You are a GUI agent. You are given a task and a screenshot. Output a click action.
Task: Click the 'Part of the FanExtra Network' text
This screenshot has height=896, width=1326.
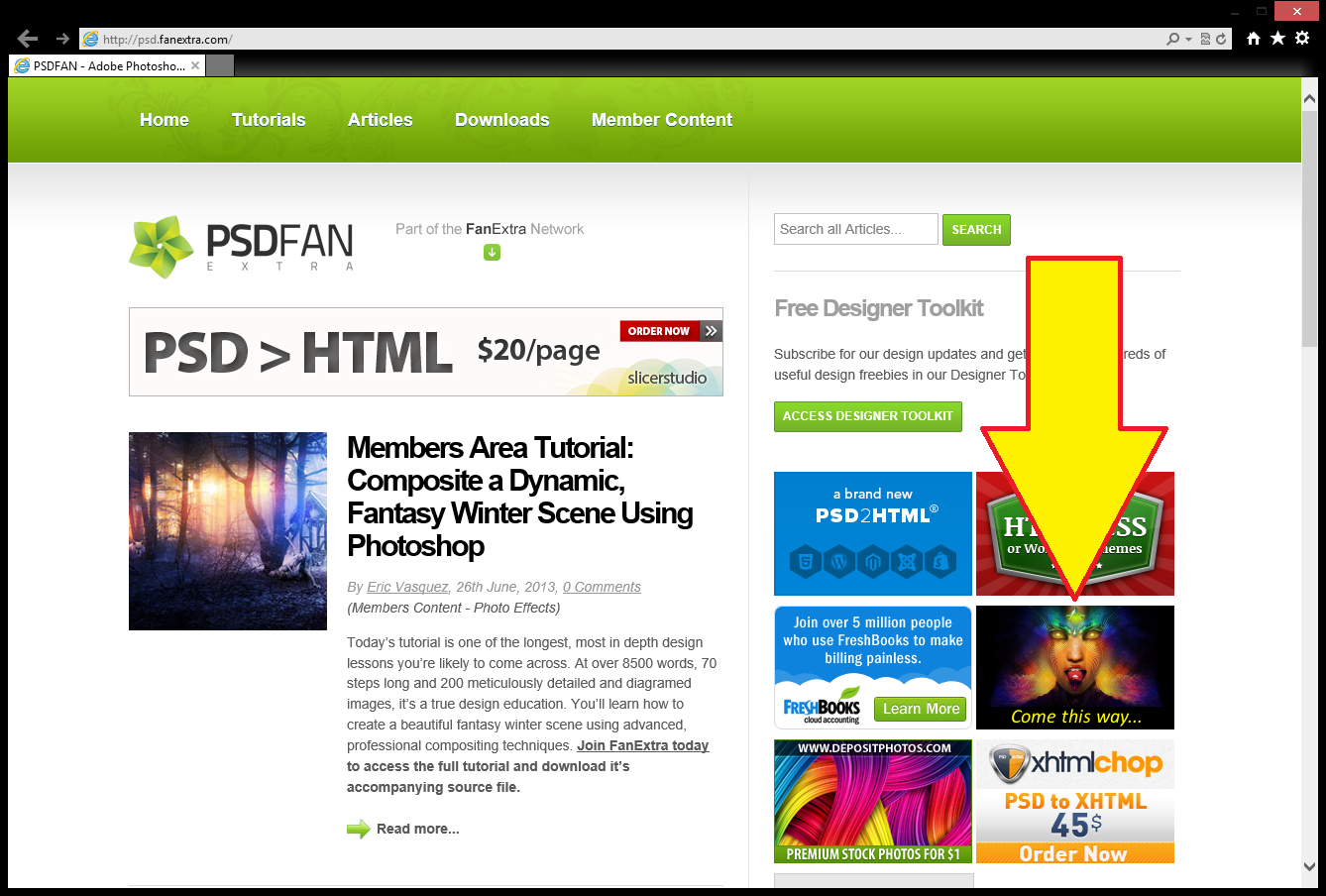tap(490, 229)
